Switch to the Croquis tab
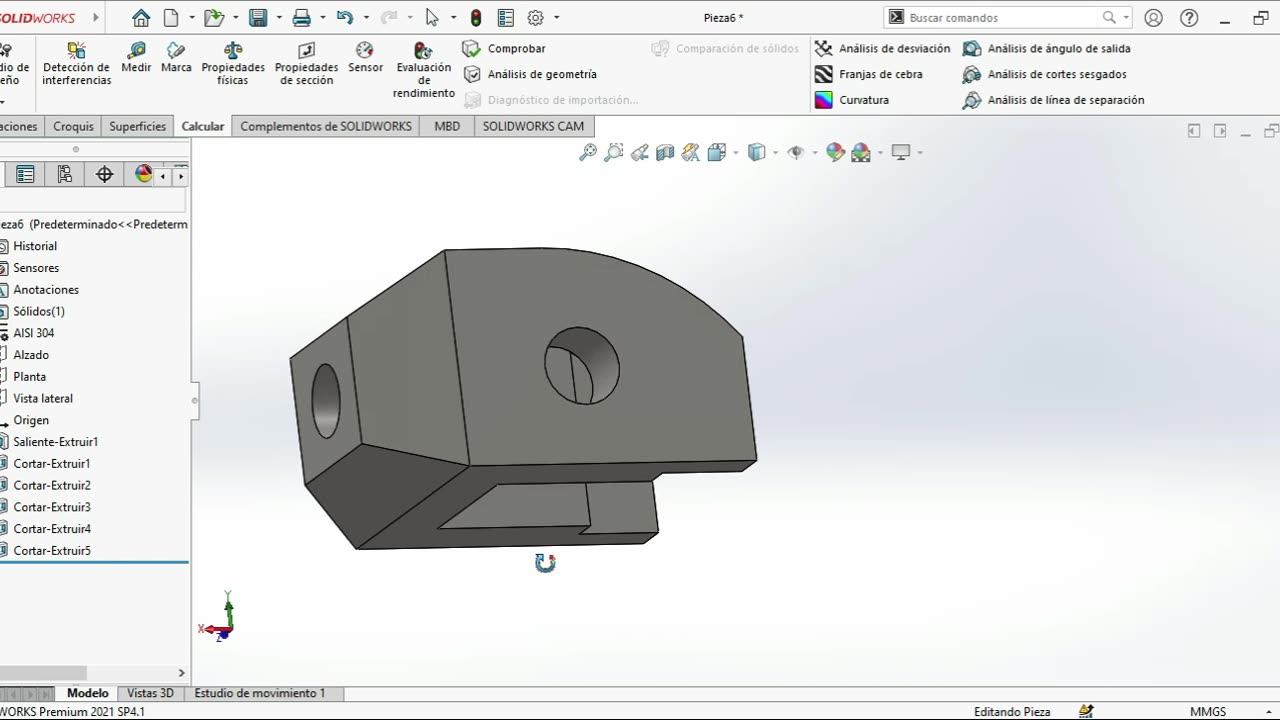Viewport: 1280px width, 720px height. click(x=73, y=126)
